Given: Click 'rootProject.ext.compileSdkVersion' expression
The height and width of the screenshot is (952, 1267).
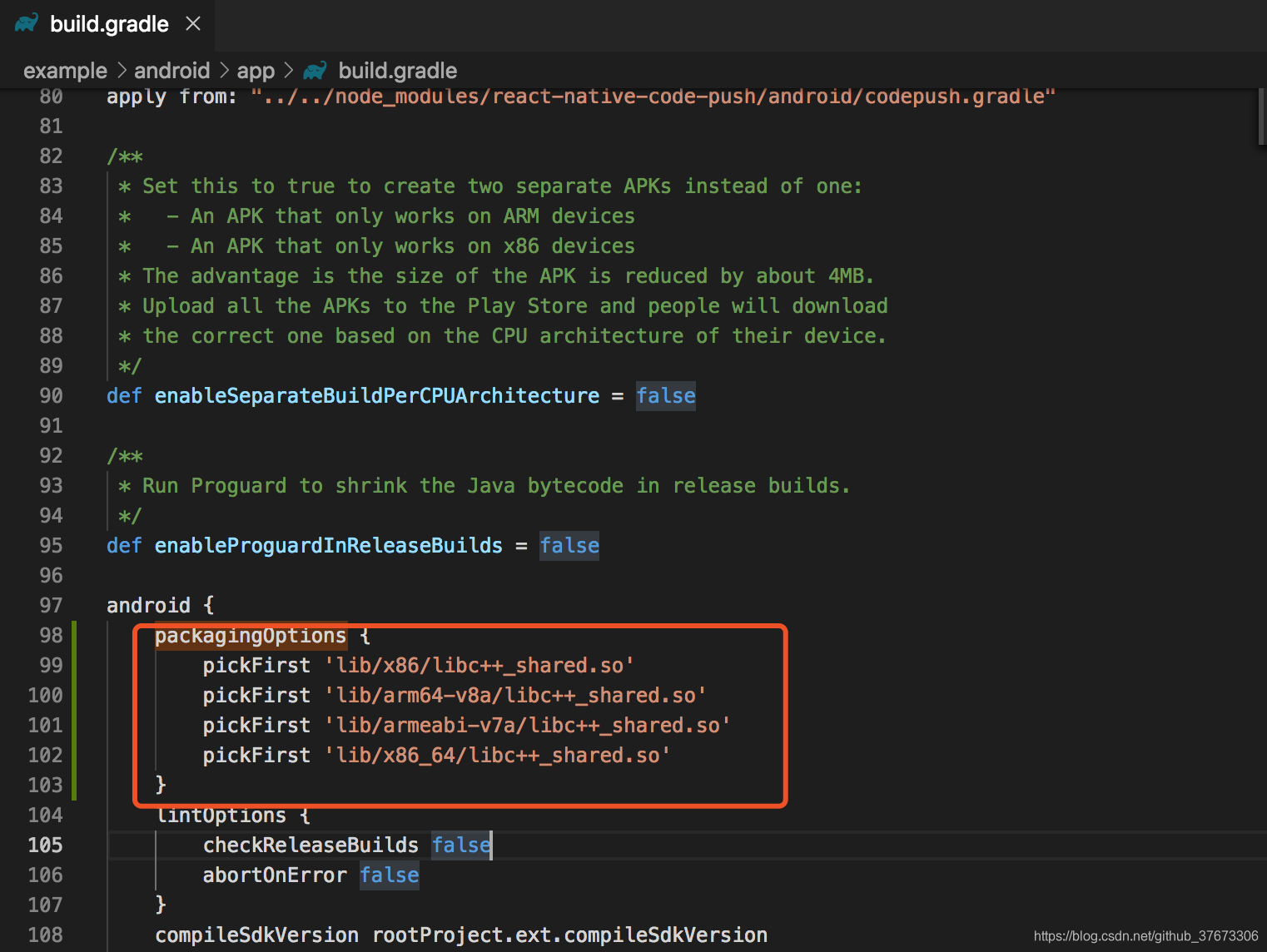Looking at the screenshot, I should pyautogui.click(x=570, y=935).
